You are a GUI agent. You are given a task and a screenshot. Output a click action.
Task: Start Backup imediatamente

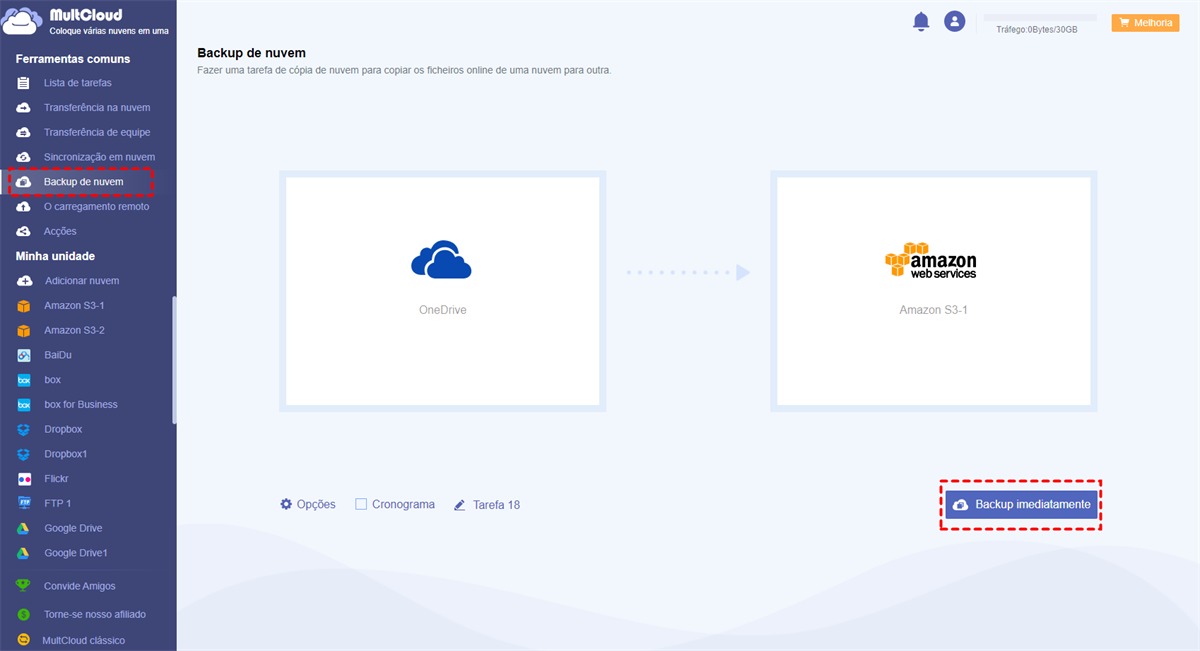[x=1021, y=505]
